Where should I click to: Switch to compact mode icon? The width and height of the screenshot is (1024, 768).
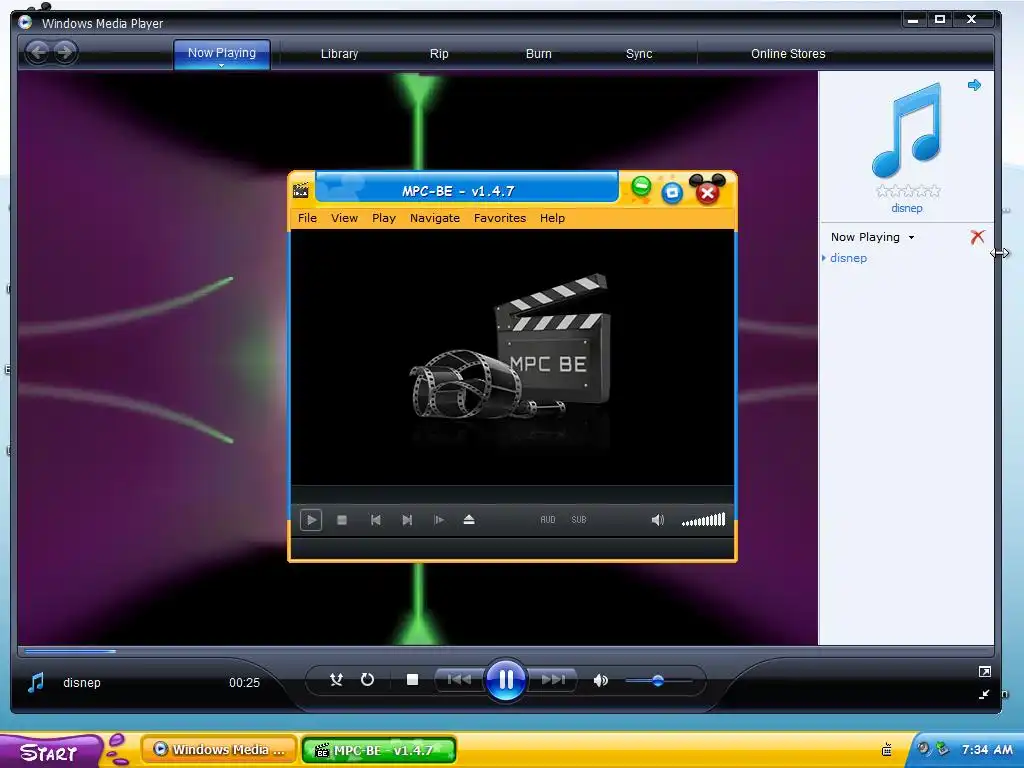[x=985, y=694]
